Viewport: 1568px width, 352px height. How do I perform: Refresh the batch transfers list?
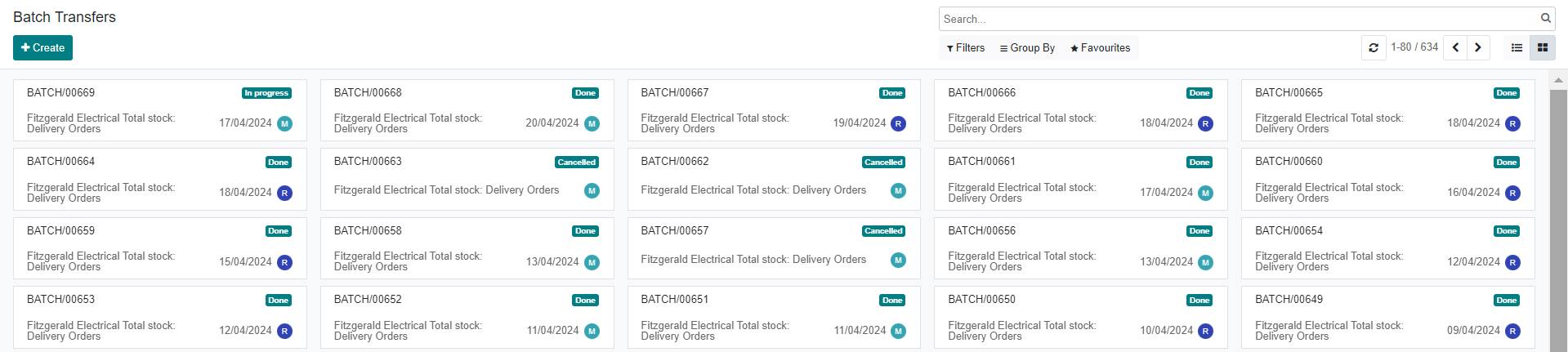coord(1374,48)
